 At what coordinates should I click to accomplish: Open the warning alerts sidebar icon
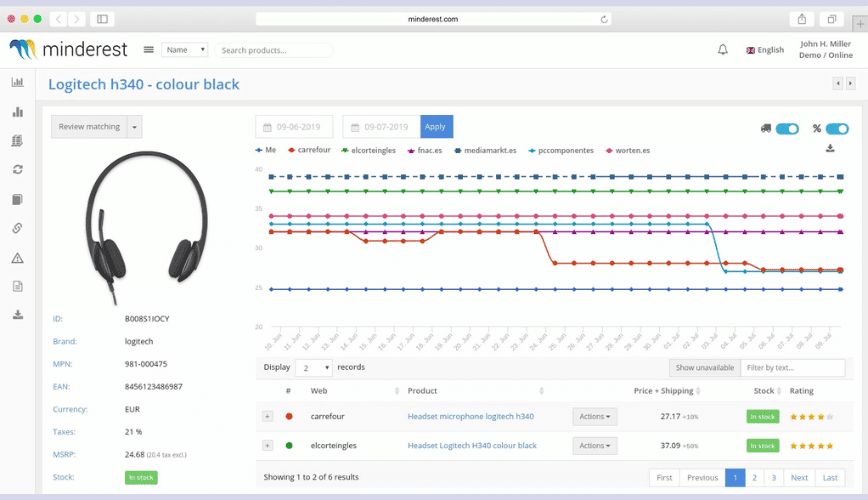pyautogui.click(x=17, y=258)
